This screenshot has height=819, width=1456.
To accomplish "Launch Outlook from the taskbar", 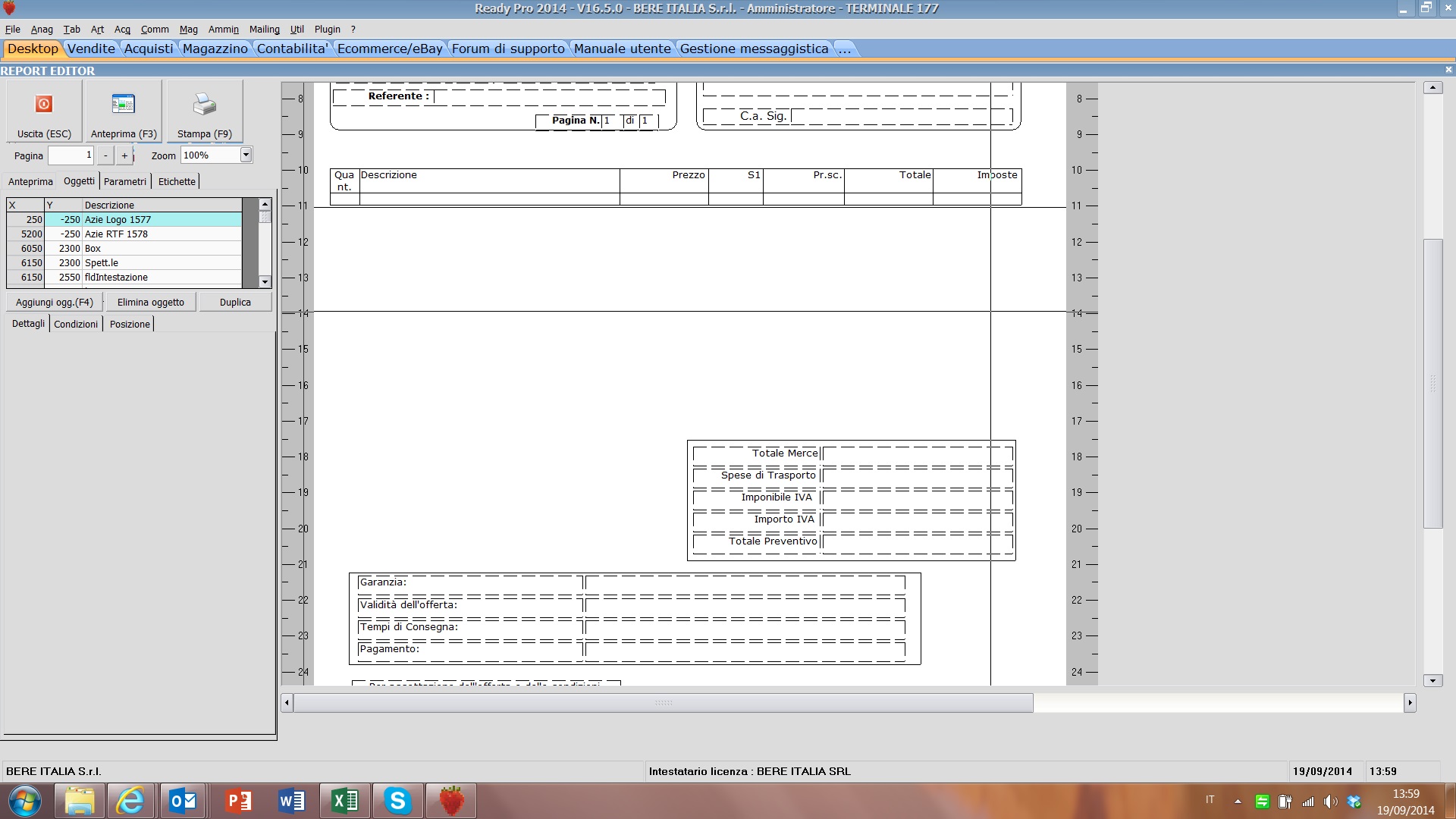I will point(183,801).
